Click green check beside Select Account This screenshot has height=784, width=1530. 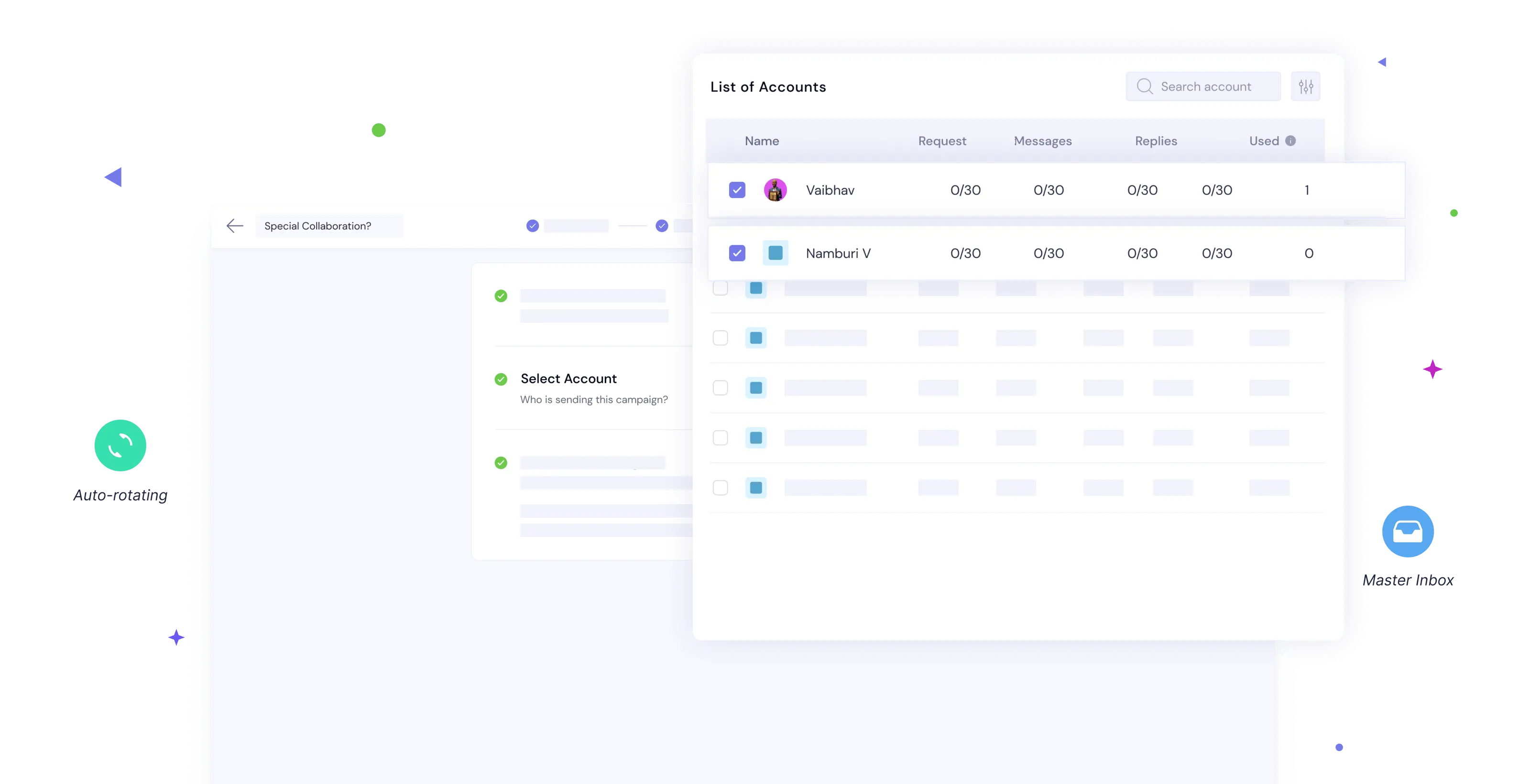point(501,379)
